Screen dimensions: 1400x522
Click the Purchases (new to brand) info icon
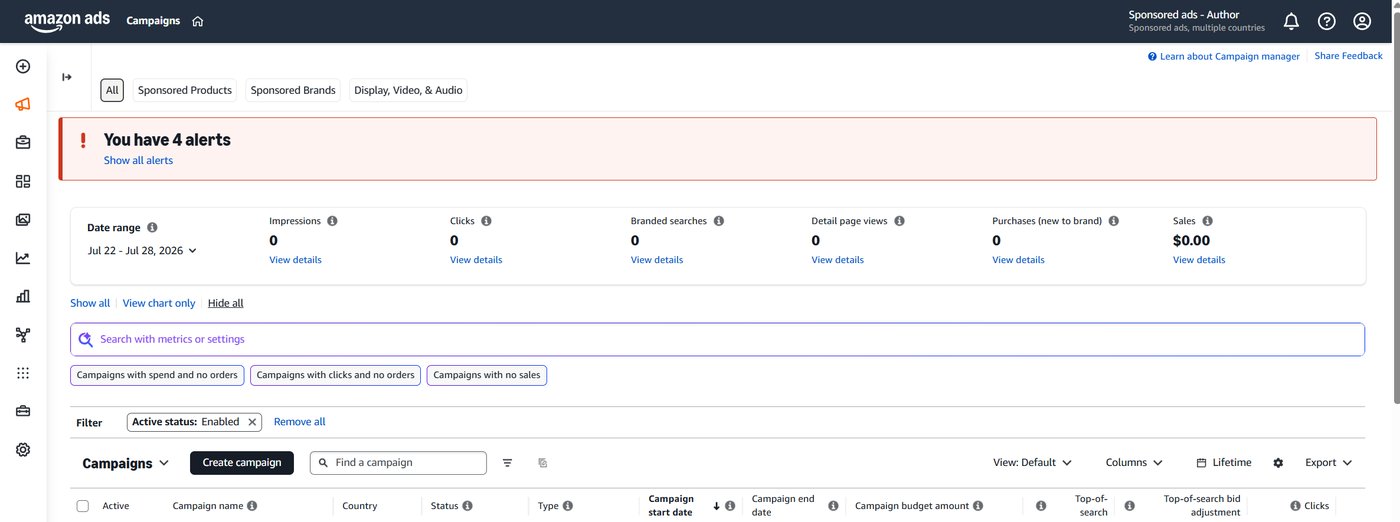(x=1113, y=221)
